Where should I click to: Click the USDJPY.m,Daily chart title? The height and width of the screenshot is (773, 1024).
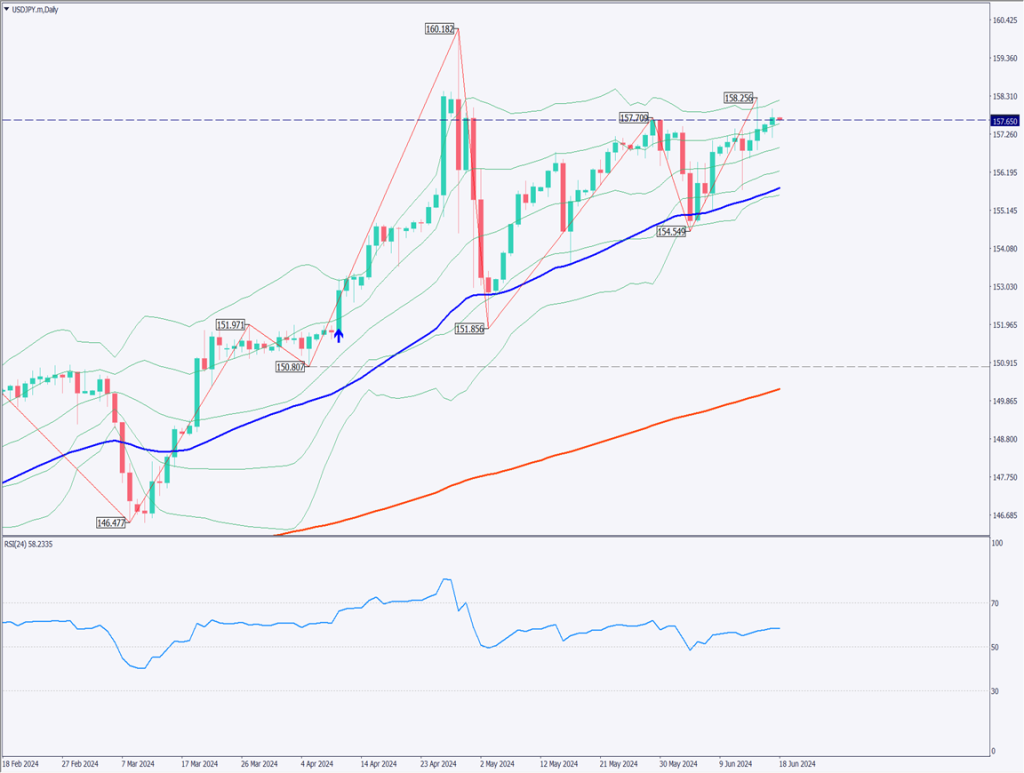click(36, 9)
